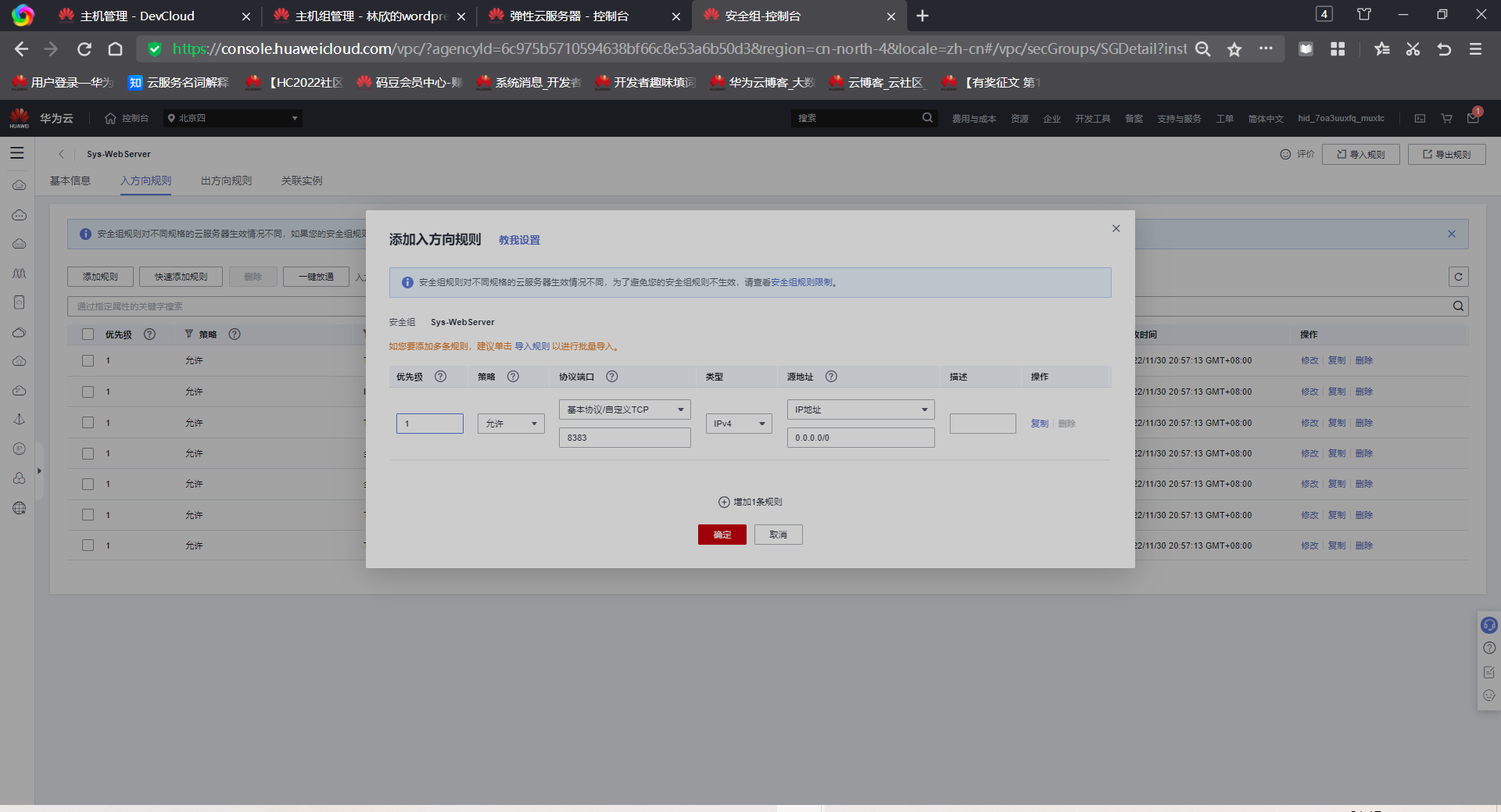The height and width of the screenshot is (812, 1501).
Task: Click help icon beside 优先级 in background table
Action: click(149, 334)
